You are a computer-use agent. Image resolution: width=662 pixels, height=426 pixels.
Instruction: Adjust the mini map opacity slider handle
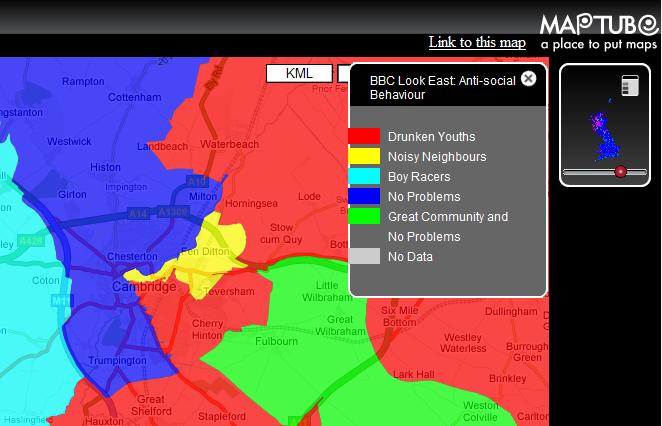tap(620, 171)
